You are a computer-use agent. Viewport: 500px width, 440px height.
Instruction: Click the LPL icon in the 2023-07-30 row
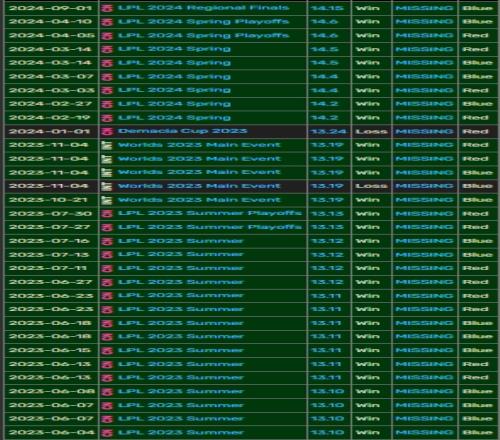point(107,214)
